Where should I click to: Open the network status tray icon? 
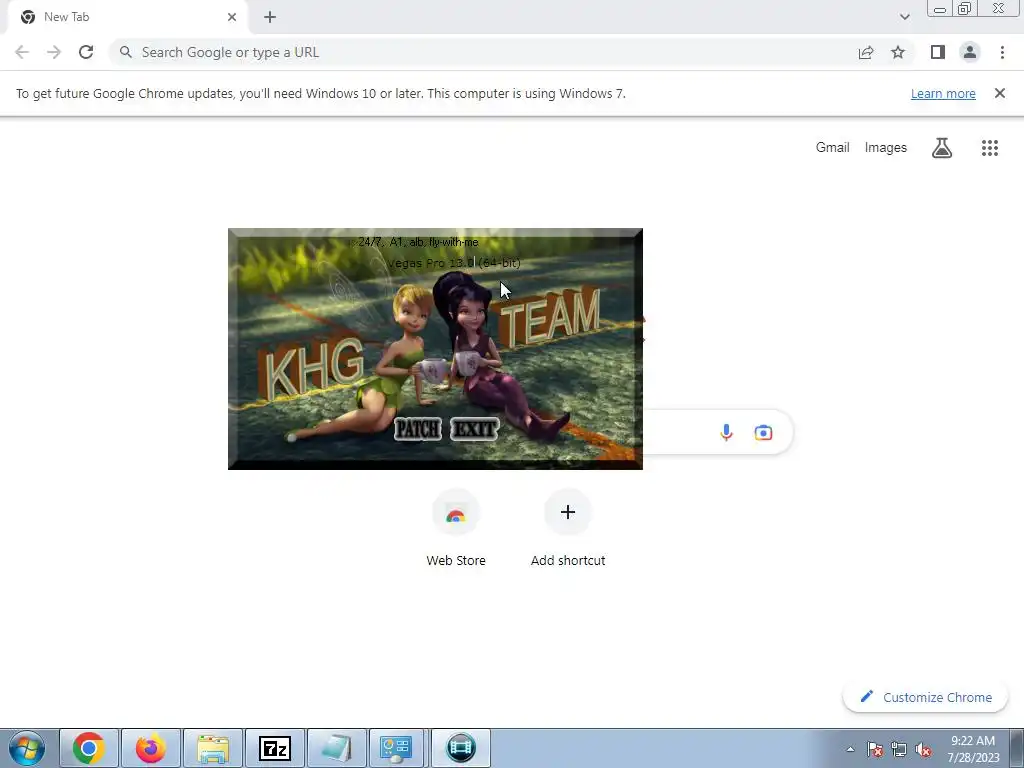899,749
